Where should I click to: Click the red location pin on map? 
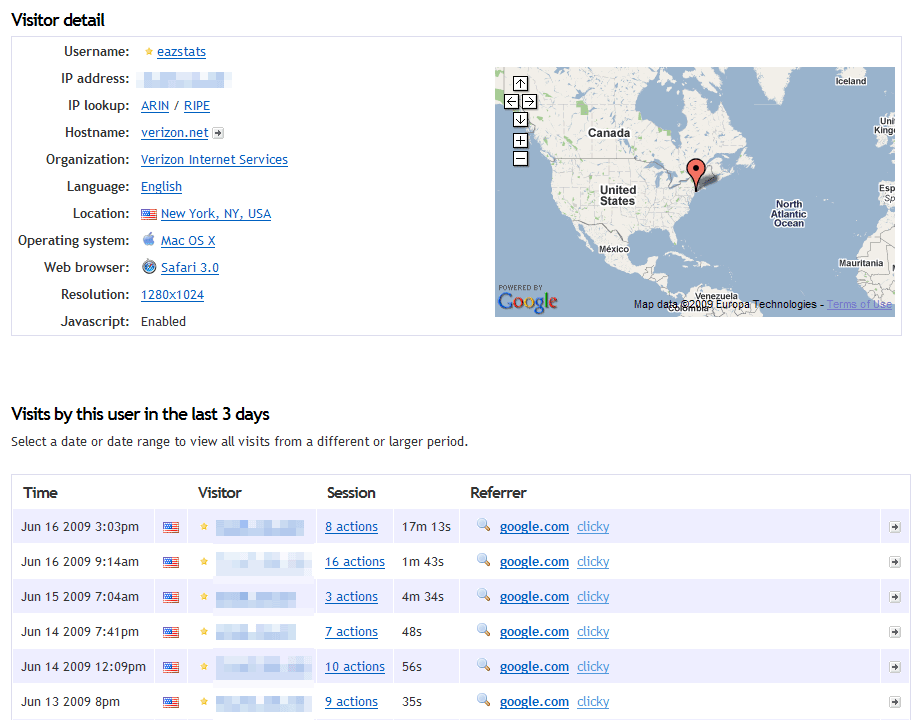[696, 174]
